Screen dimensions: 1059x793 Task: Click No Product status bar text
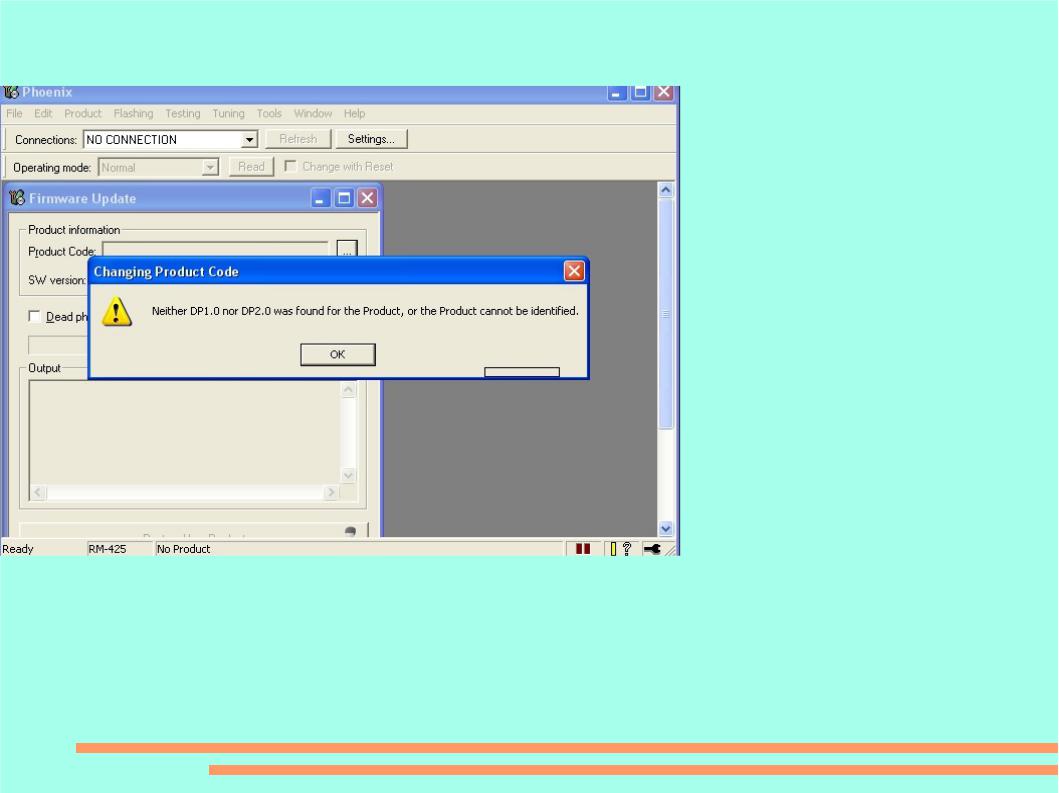pos(184,549)
